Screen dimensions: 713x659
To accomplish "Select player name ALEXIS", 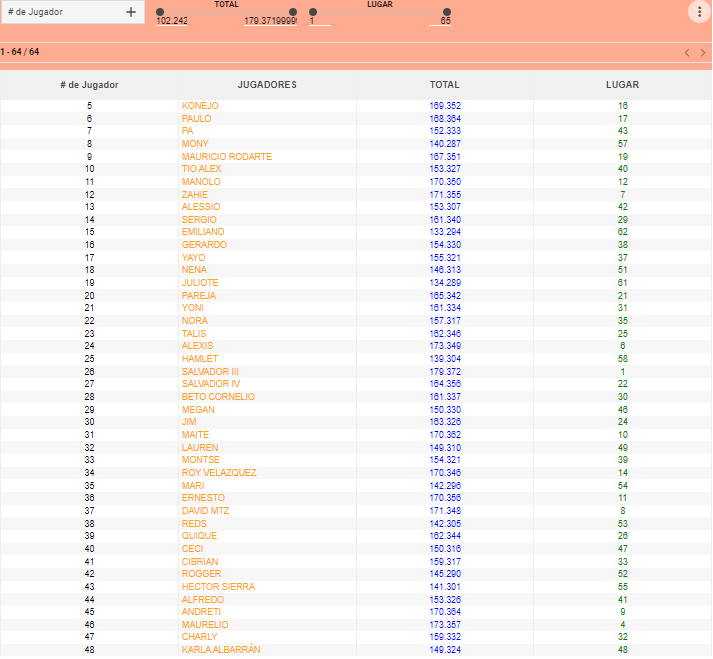I will click(x=197, y=346).
